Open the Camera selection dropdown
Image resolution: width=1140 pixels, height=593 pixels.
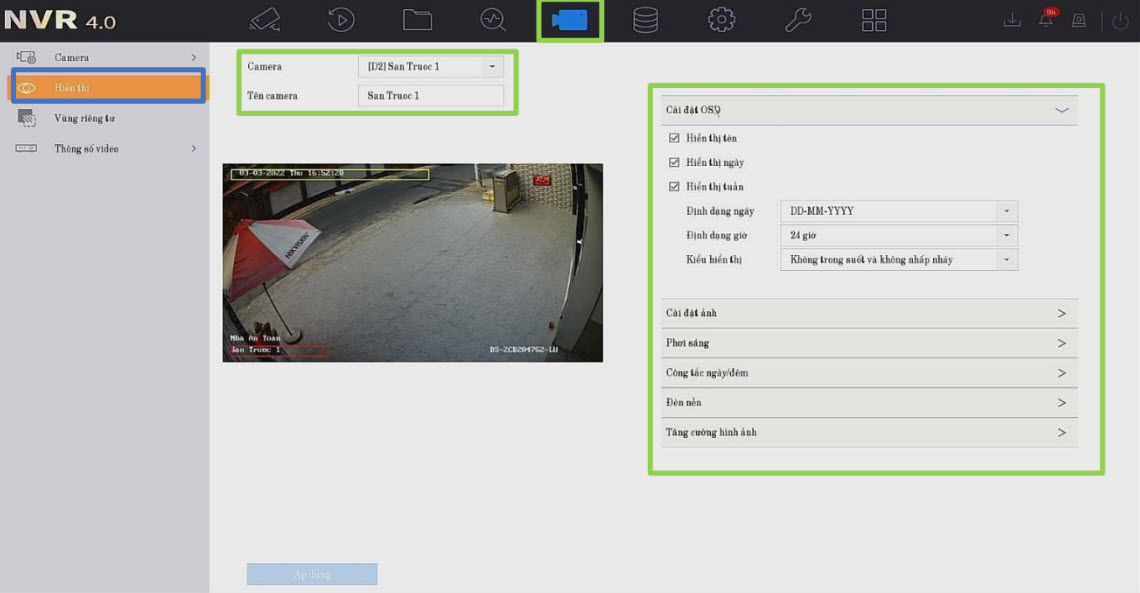430,67
